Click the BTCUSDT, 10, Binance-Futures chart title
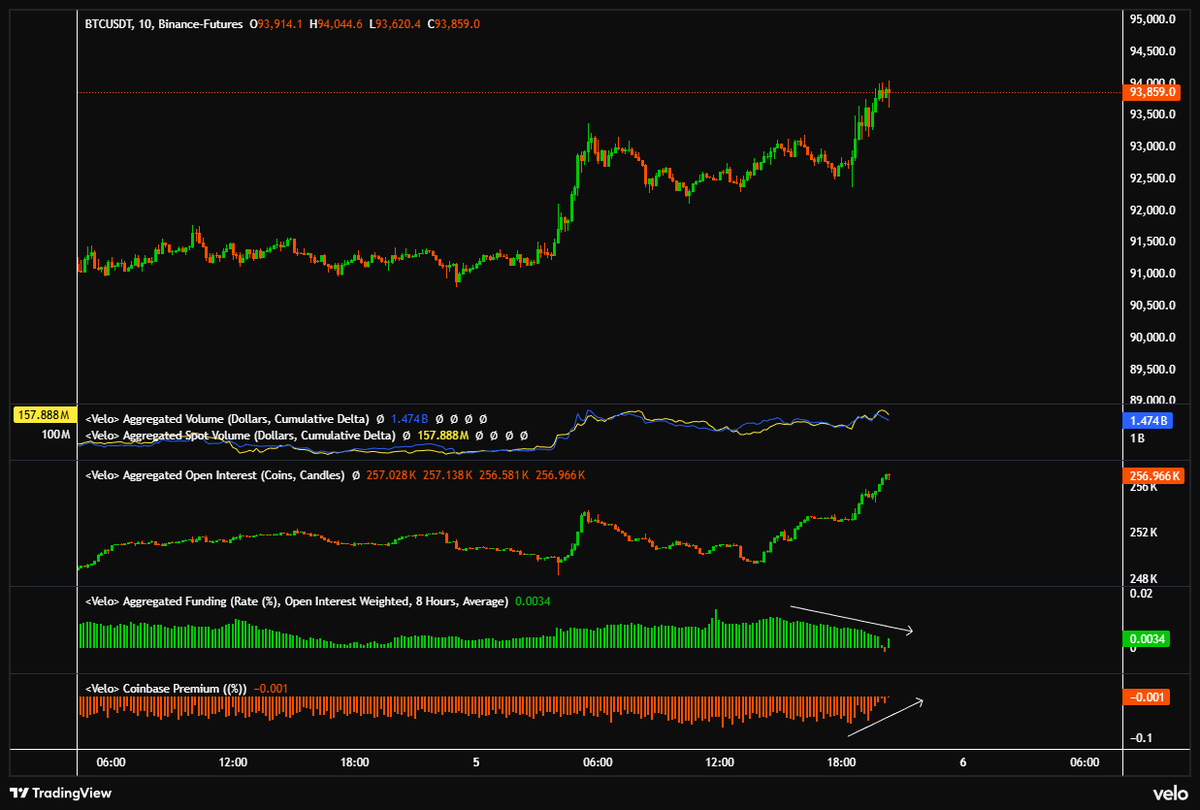The width and height of the screenshot is (1200, 810). pos(163,24)
